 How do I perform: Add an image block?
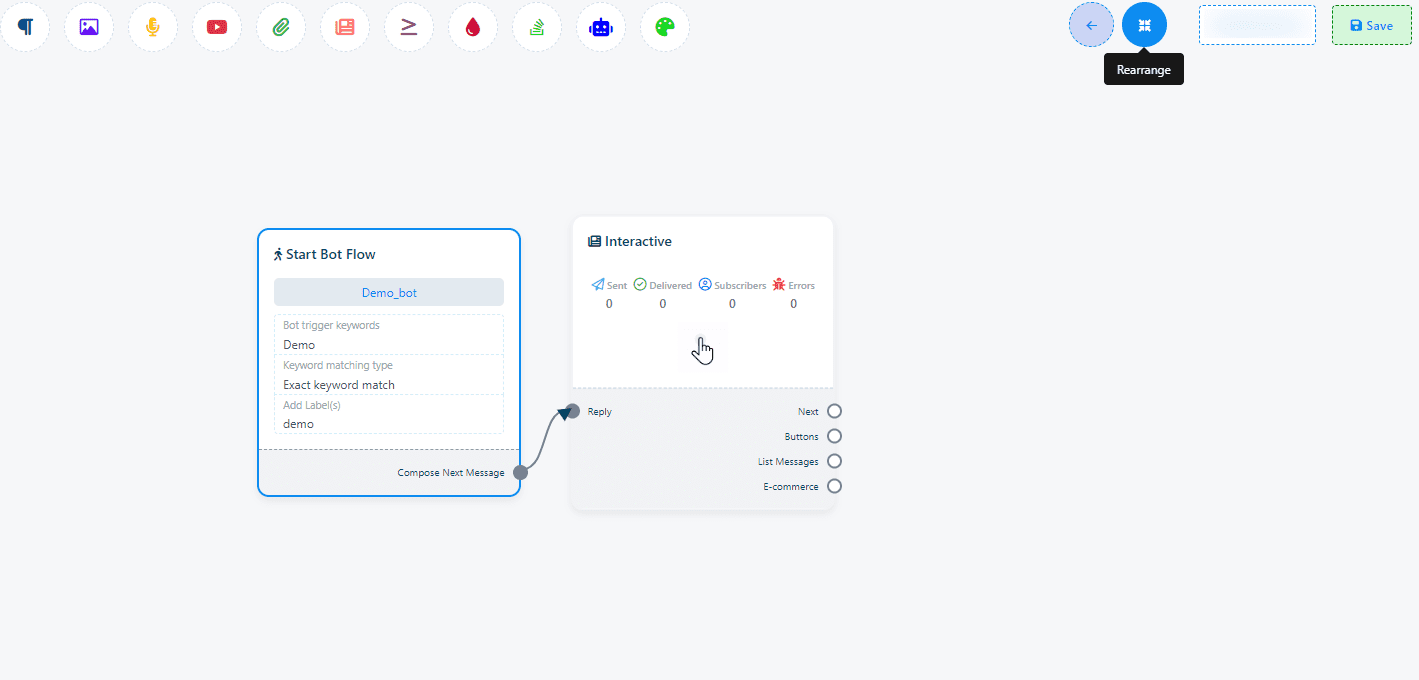(x=89, y=27)
